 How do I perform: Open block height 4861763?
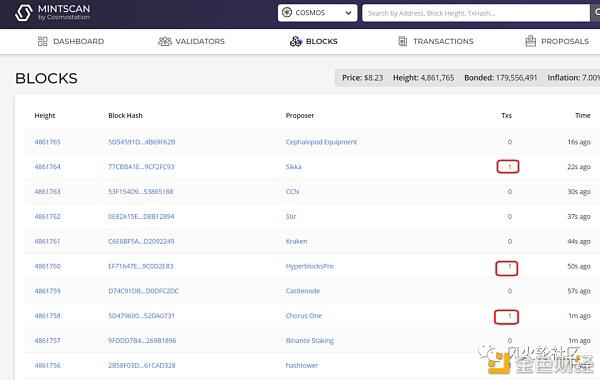pyautogui.click(x=47, y=192)
